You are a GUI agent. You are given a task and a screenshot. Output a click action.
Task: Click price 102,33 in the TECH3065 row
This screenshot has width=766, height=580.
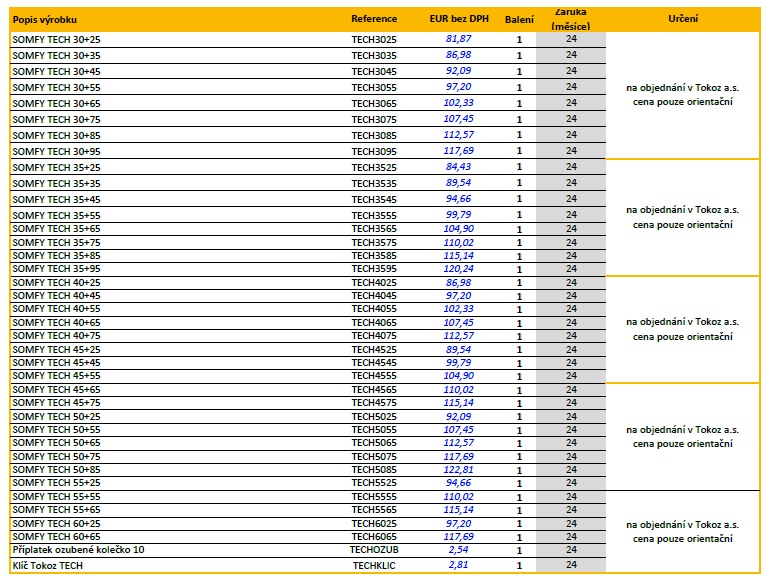coord(458,103)
